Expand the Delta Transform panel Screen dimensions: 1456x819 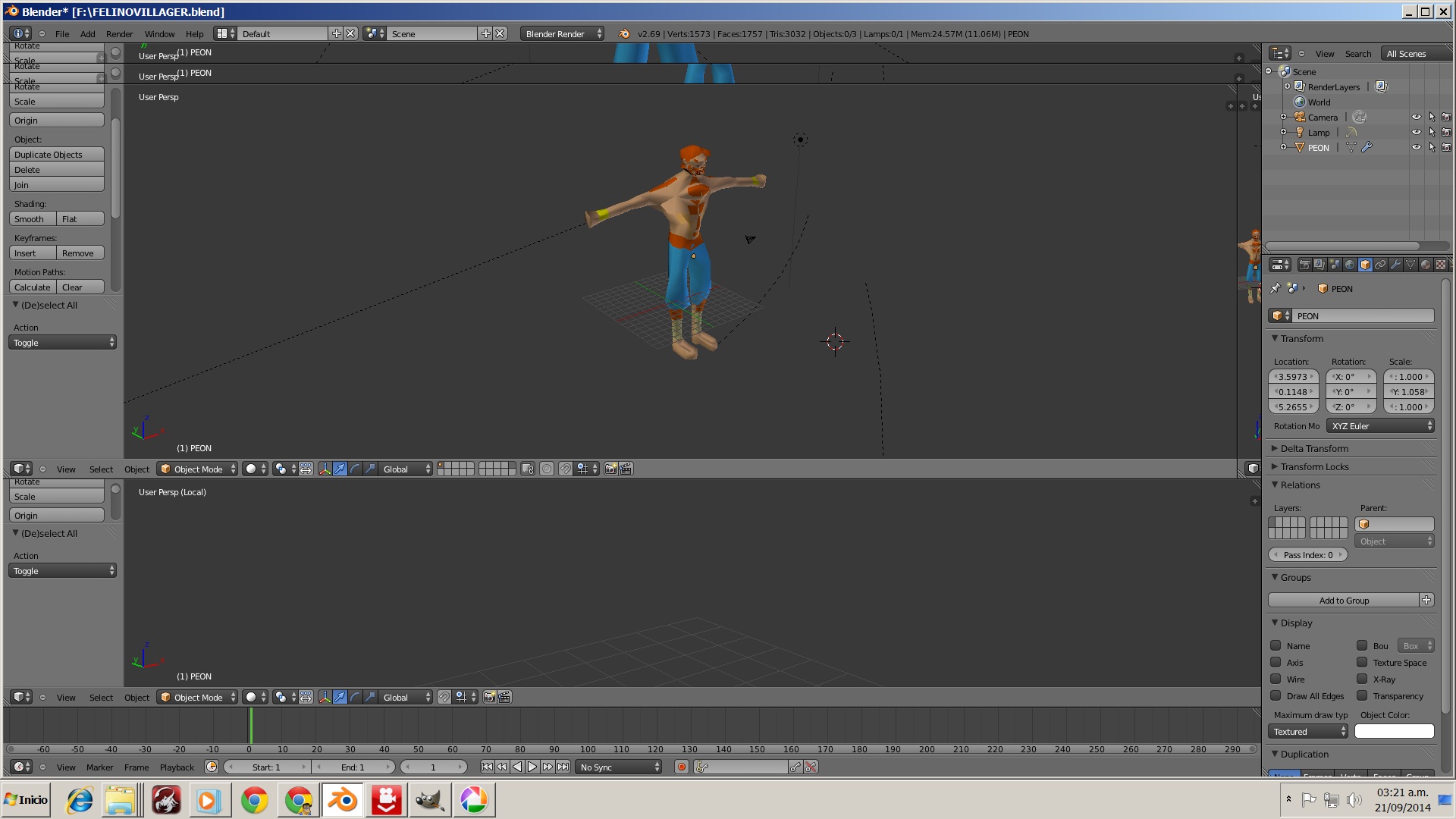(x=1314, y=448)
